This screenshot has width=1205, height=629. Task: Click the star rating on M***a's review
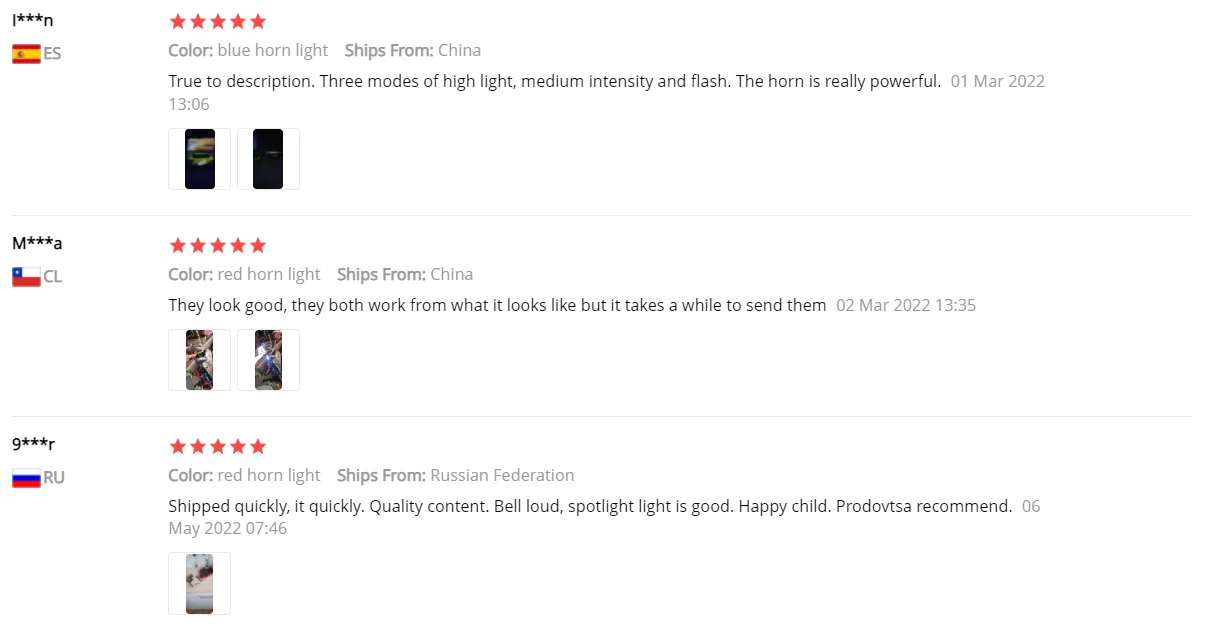tap(217, 245)
